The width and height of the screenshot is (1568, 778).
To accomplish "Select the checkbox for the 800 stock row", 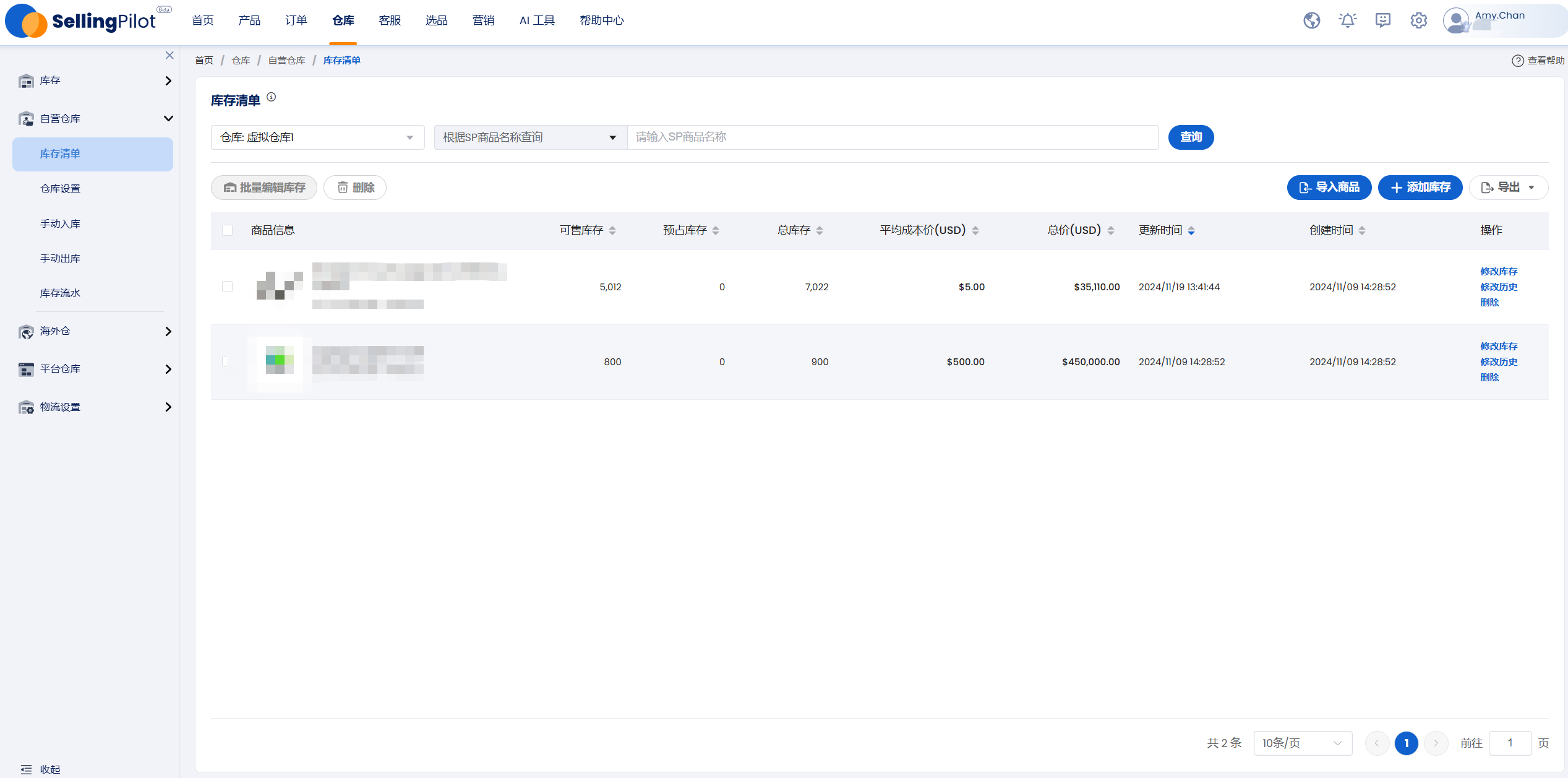I will click(x=227, y=361).
